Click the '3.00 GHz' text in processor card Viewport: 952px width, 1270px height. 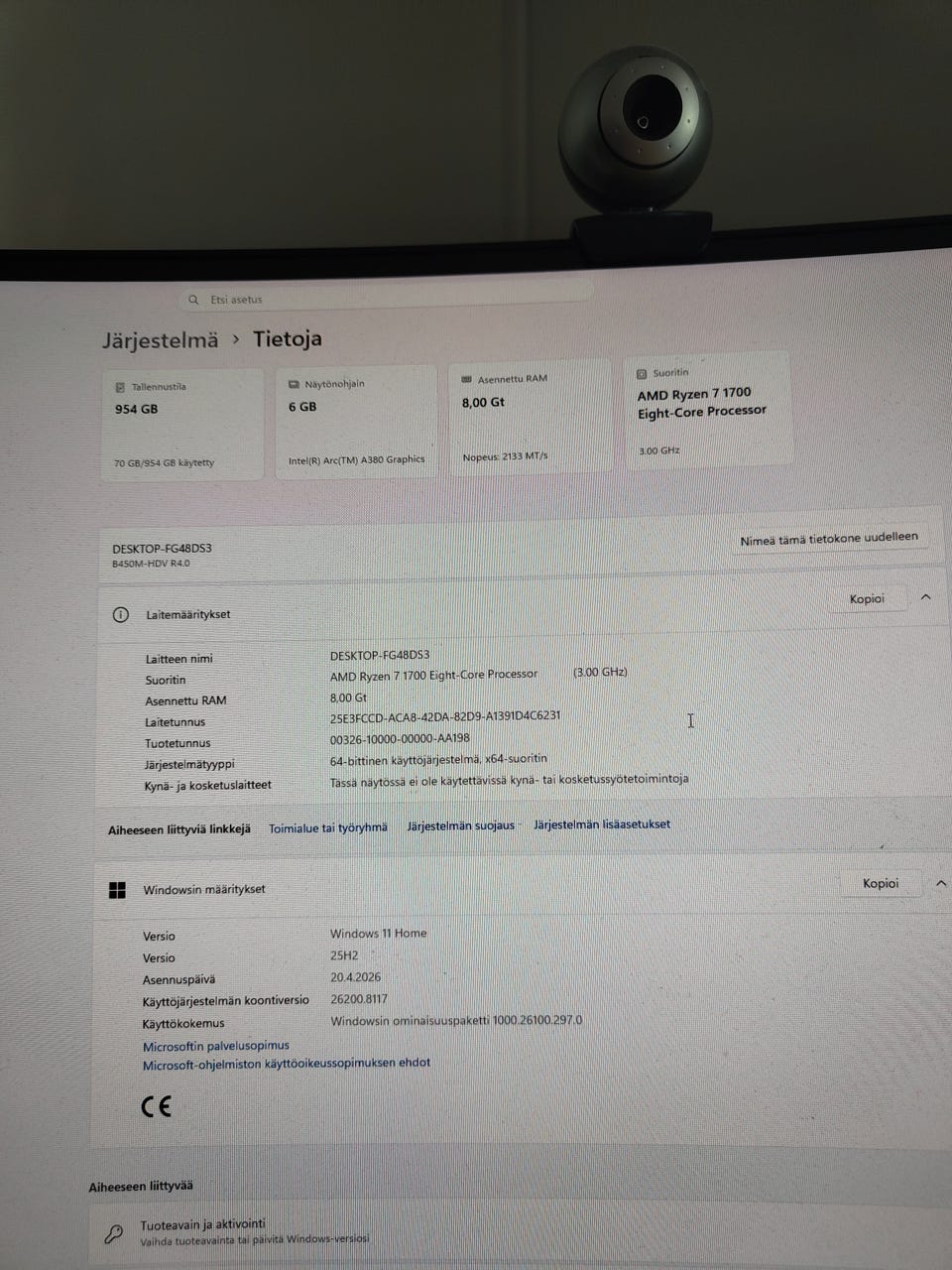(x=659, y=450)
